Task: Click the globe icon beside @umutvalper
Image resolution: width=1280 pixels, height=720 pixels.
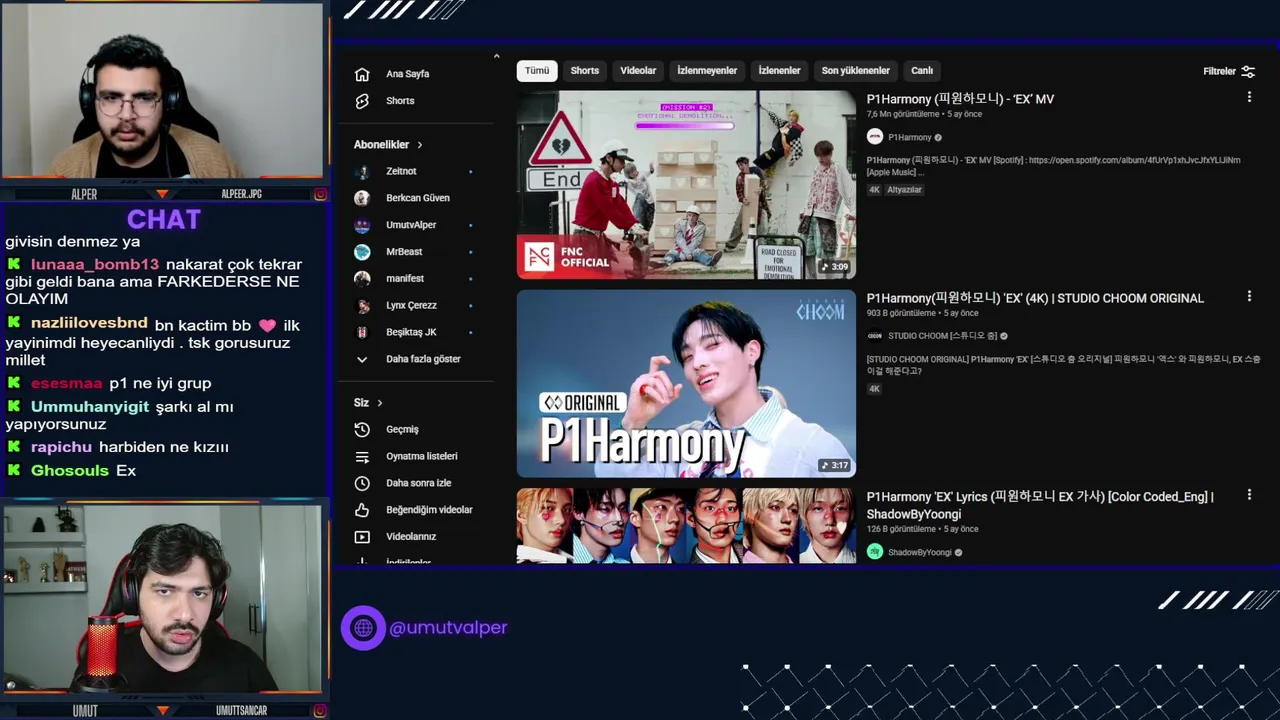Action: 363,628
